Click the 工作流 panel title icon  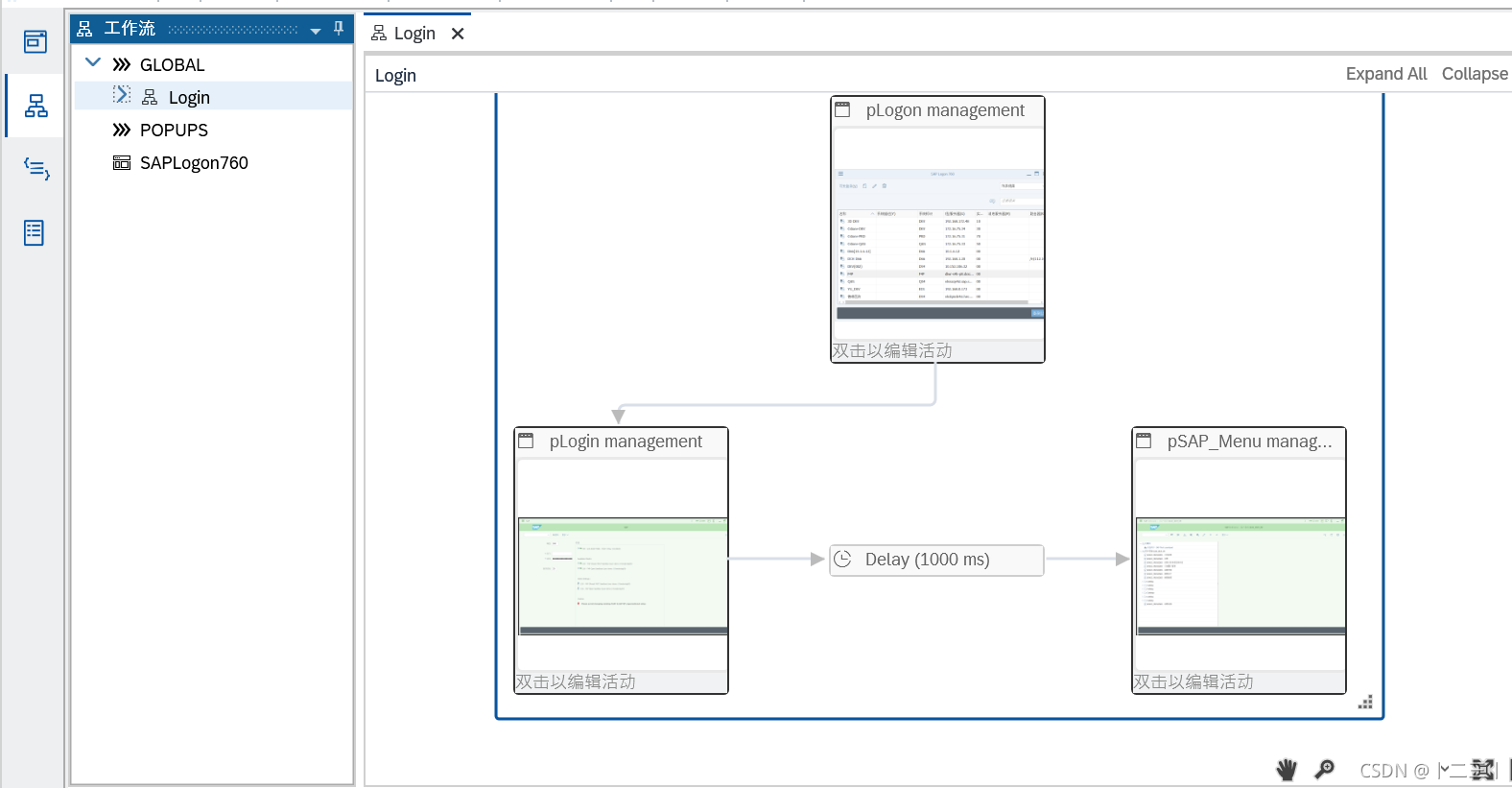click(84, 29)
